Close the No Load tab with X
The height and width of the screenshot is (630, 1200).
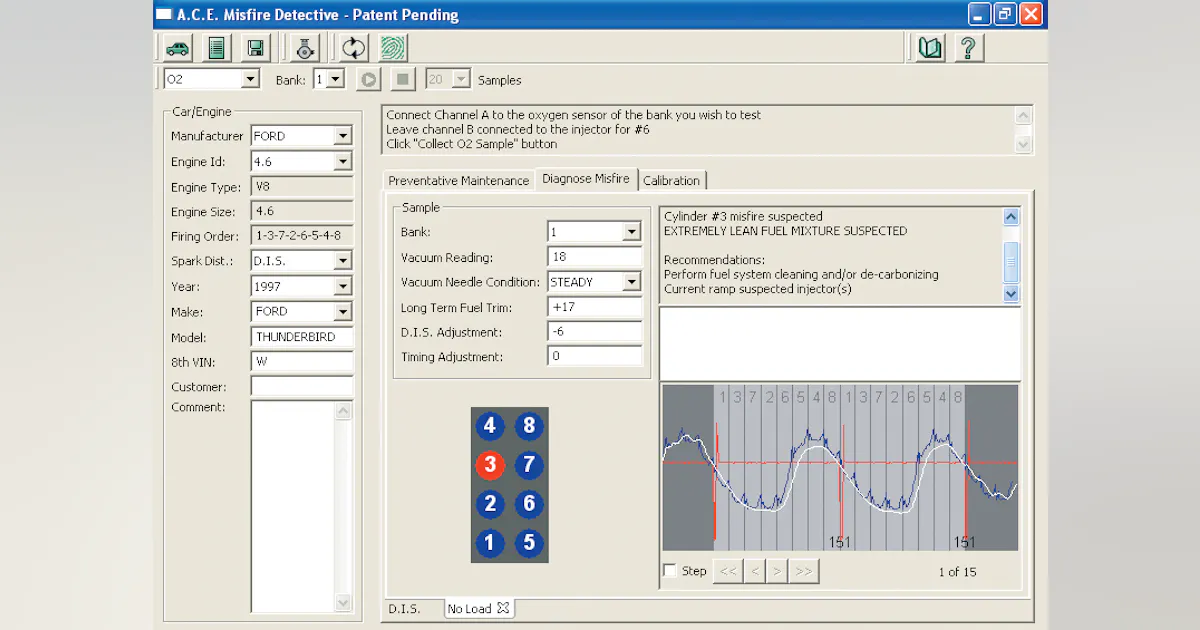[x=503, y=608]
